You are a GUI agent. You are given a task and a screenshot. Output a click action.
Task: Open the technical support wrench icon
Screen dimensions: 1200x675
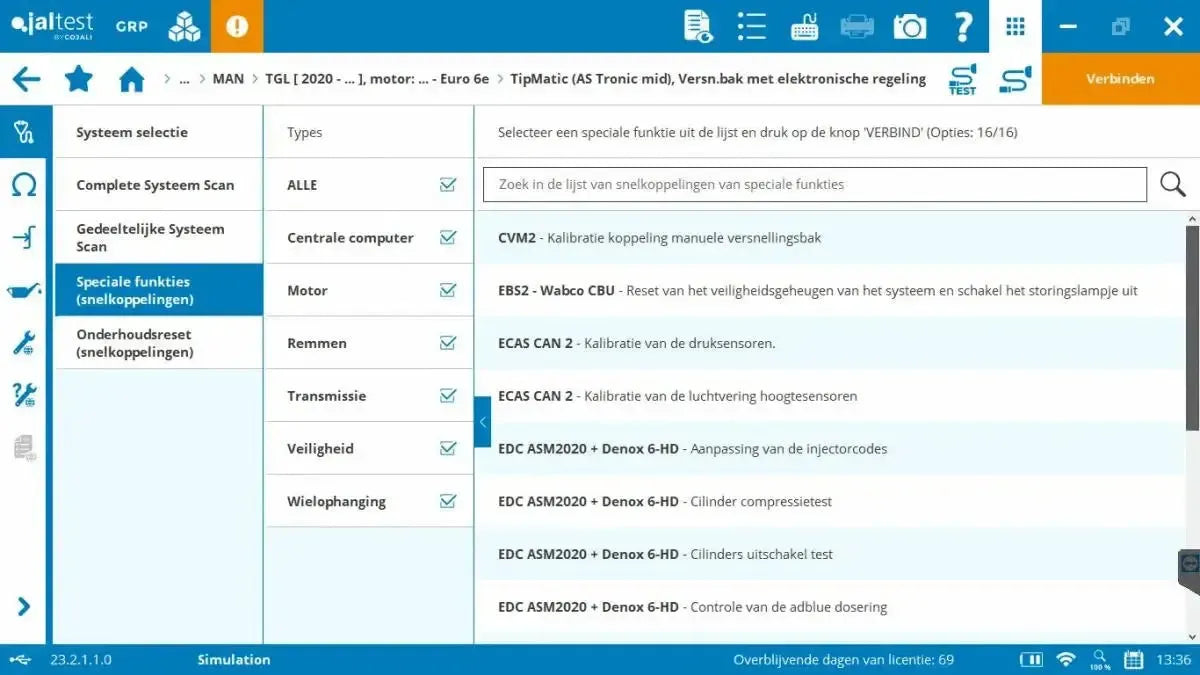(x=25, y=394)
